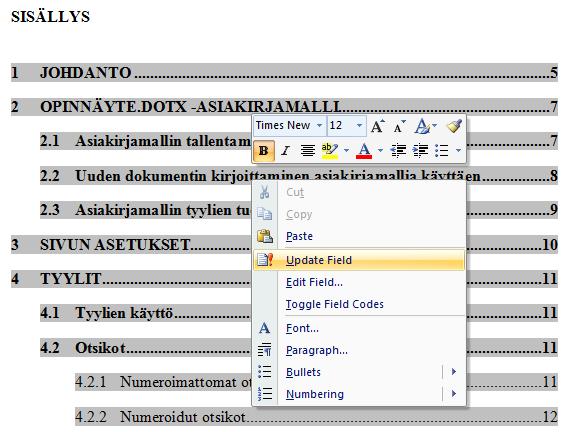Image resolution: width=574 pixels, height=432 pixels.
Task: Follow the OPINNÄYTE.DOTX -ASIAKIRJAMALLI entry
Action: pyautogui.click(x=284, y=107)
